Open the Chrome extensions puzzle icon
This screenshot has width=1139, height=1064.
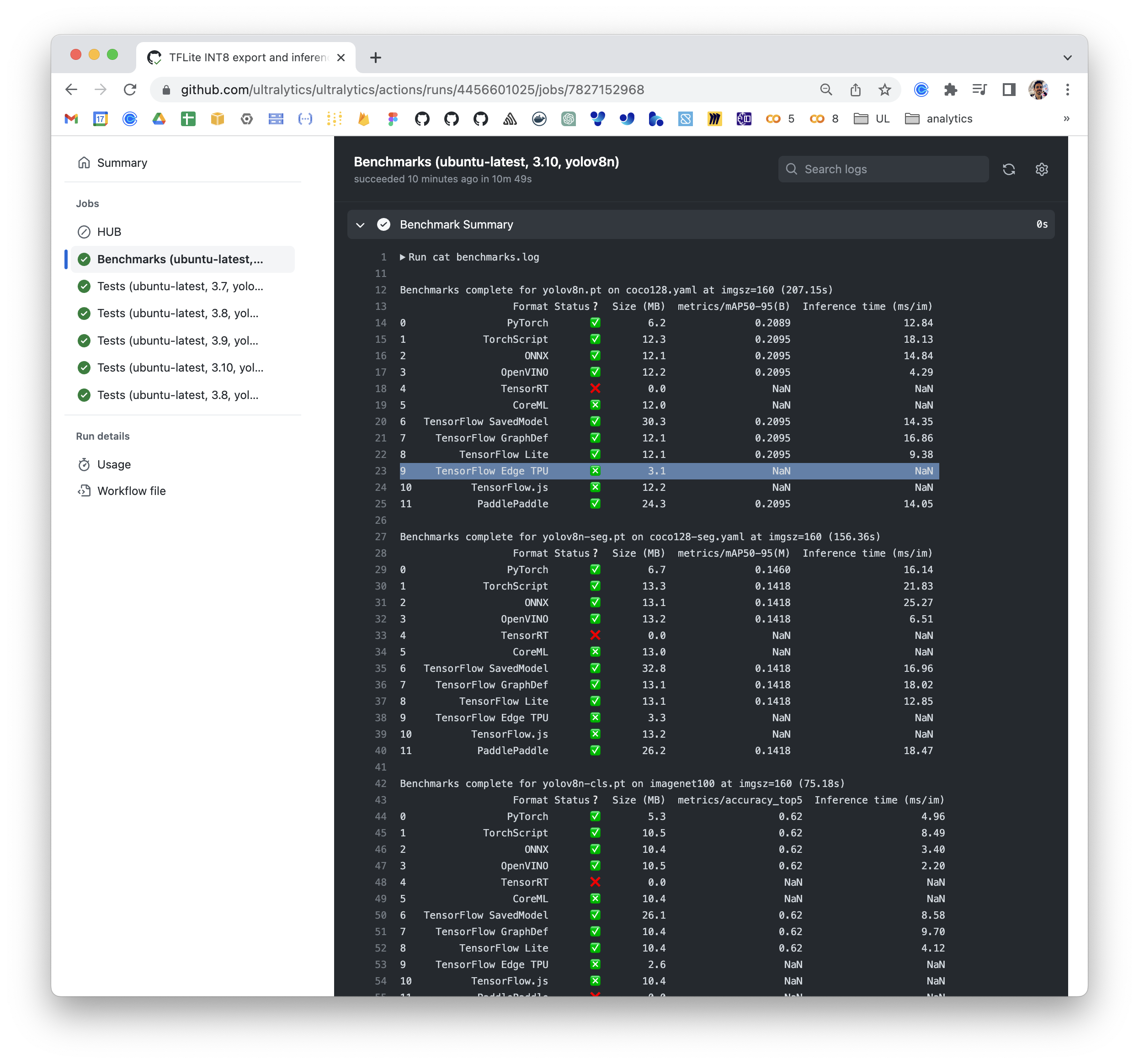pos(951,90)
